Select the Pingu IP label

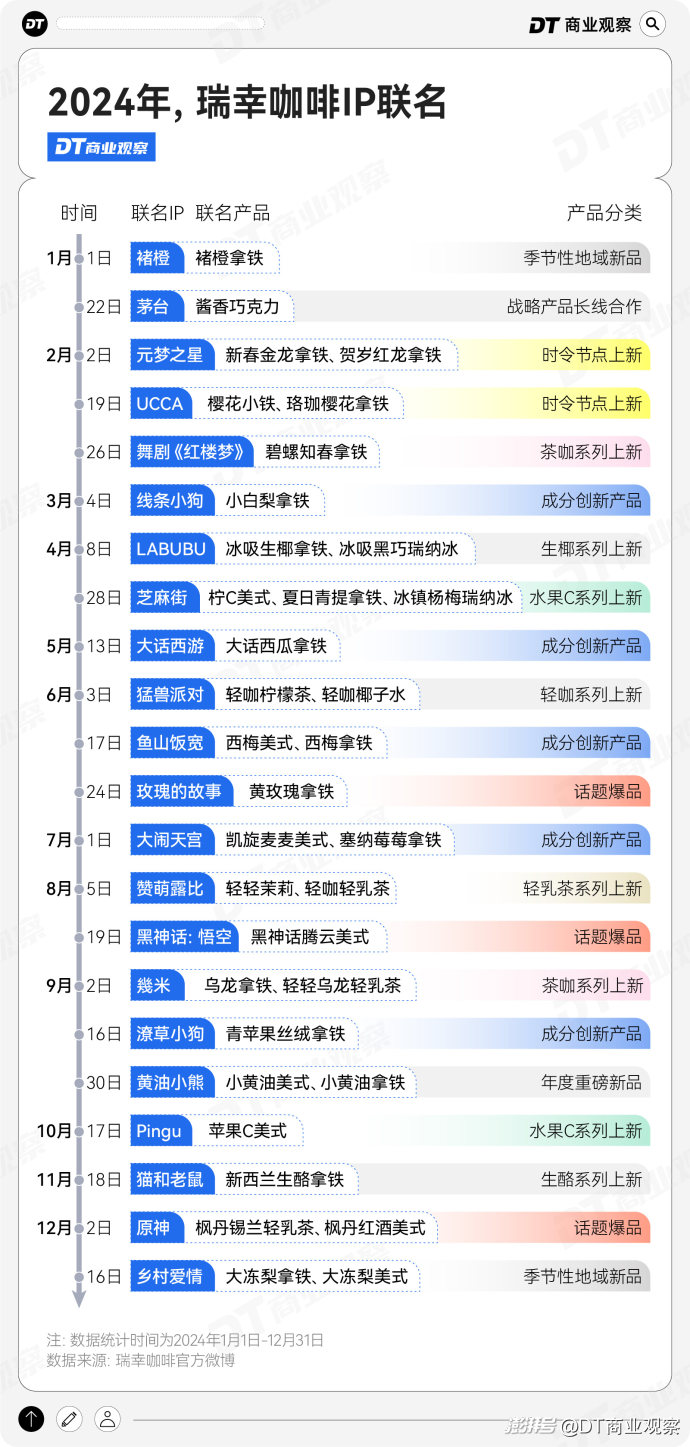pyautogui.click(x=160, y=1131)
